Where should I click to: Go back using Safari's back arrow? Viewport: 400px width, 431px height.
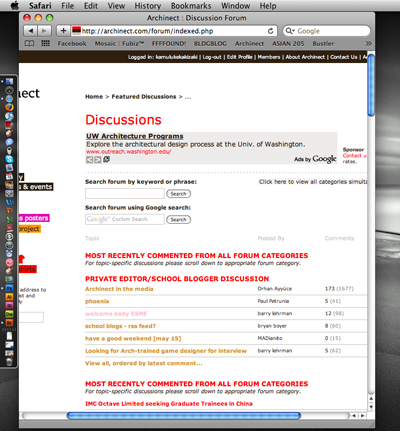point(31,31)
